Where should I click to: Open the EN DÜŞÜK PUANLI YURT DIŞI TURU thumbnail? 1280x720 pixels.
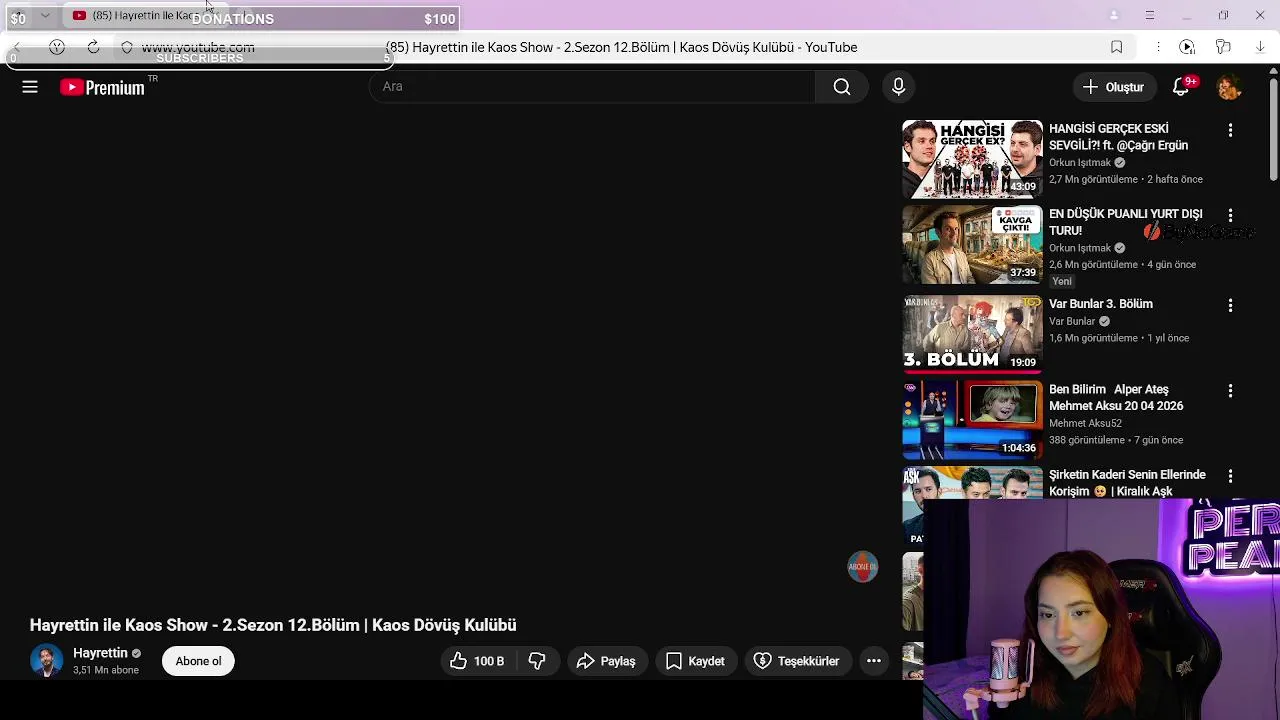pyautogui.click(x=972, y=245)
